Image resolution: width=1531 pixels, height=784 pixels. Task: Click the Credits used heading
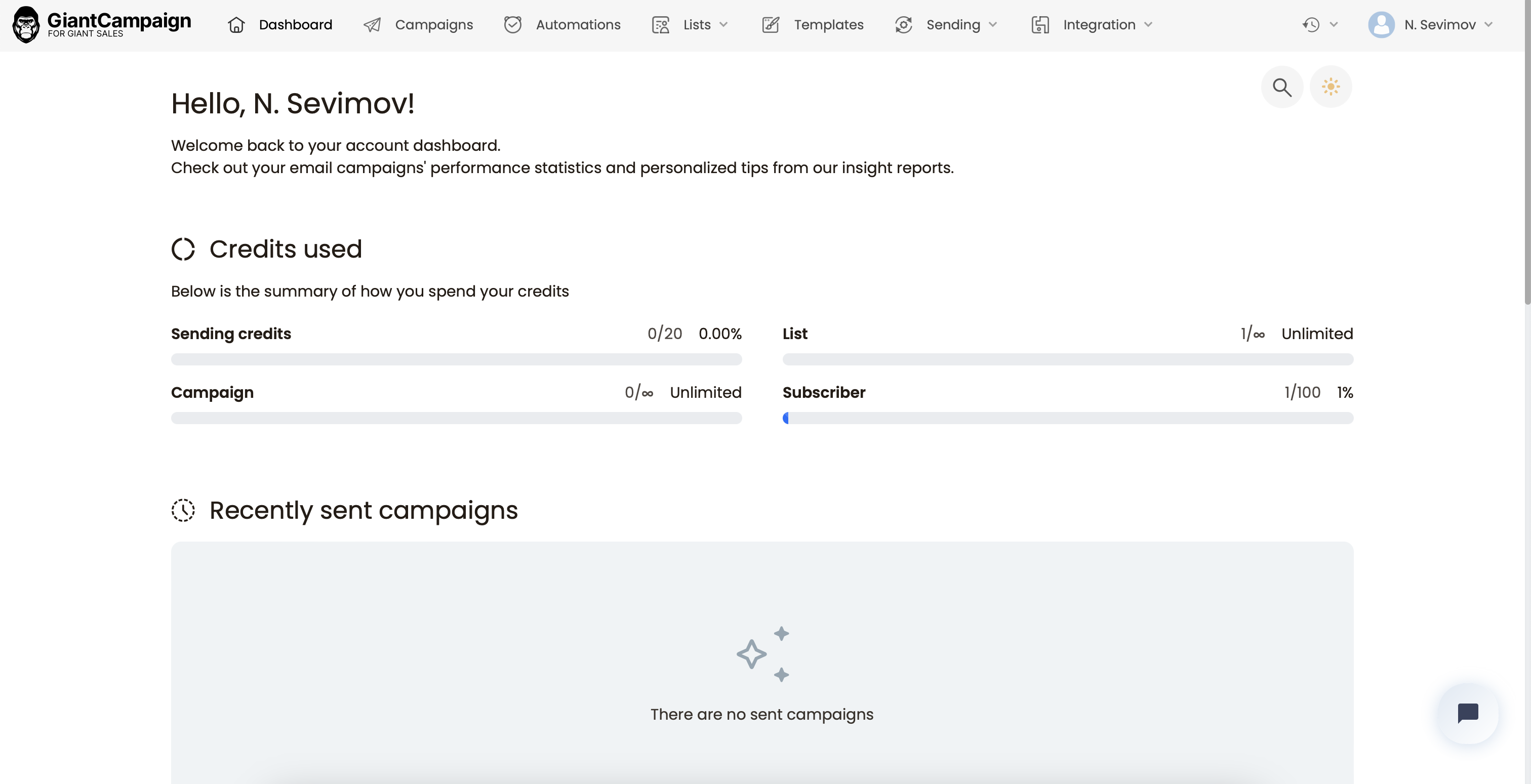286,250
